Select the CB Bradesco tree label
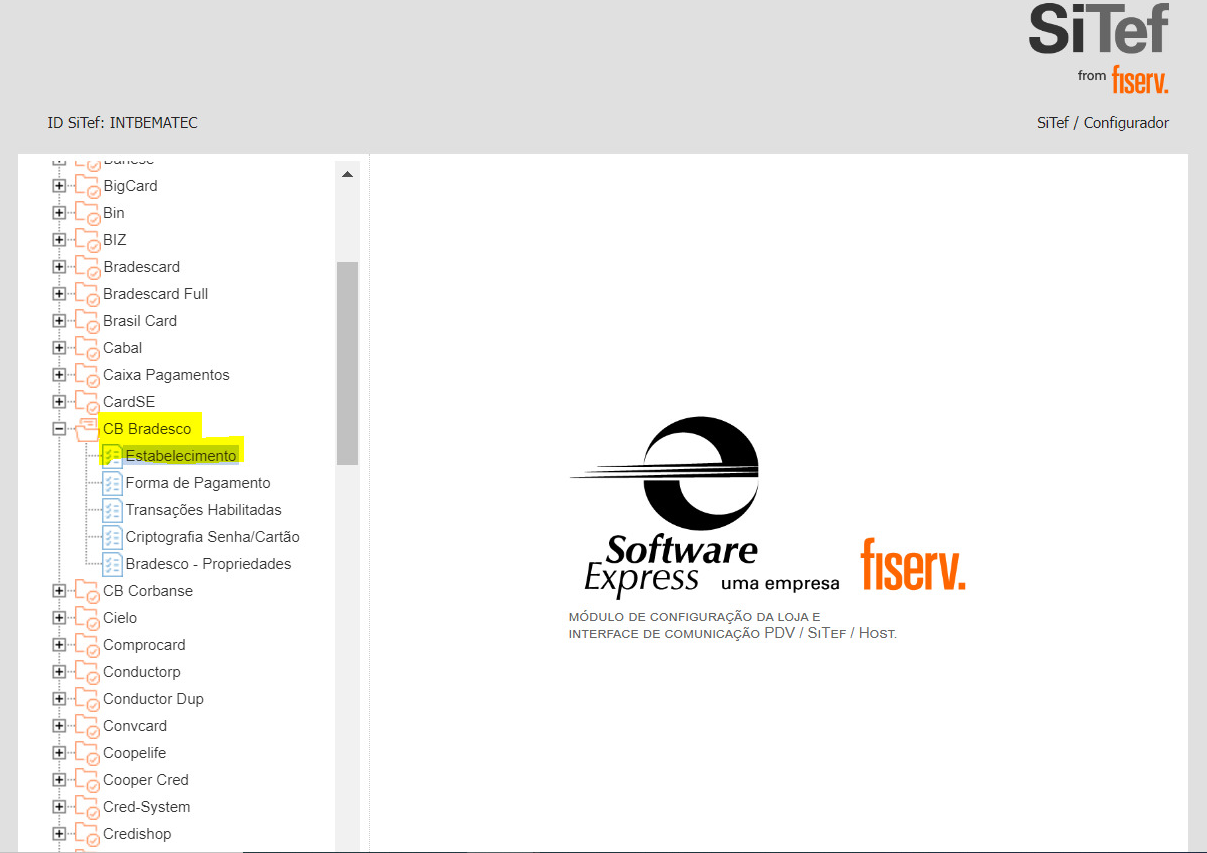 147,429
